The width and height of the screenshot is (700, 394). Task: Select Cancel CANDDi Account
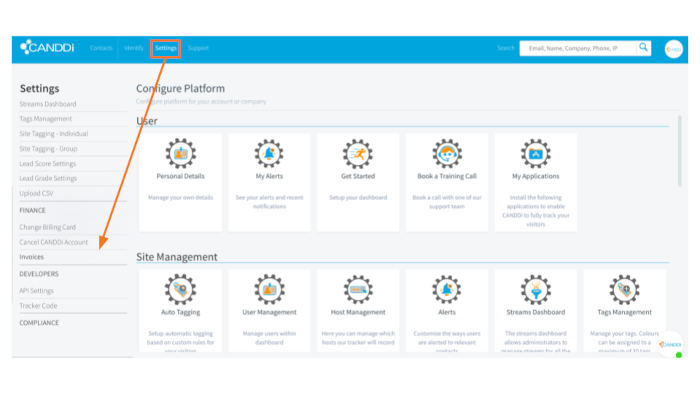[54, 242]
